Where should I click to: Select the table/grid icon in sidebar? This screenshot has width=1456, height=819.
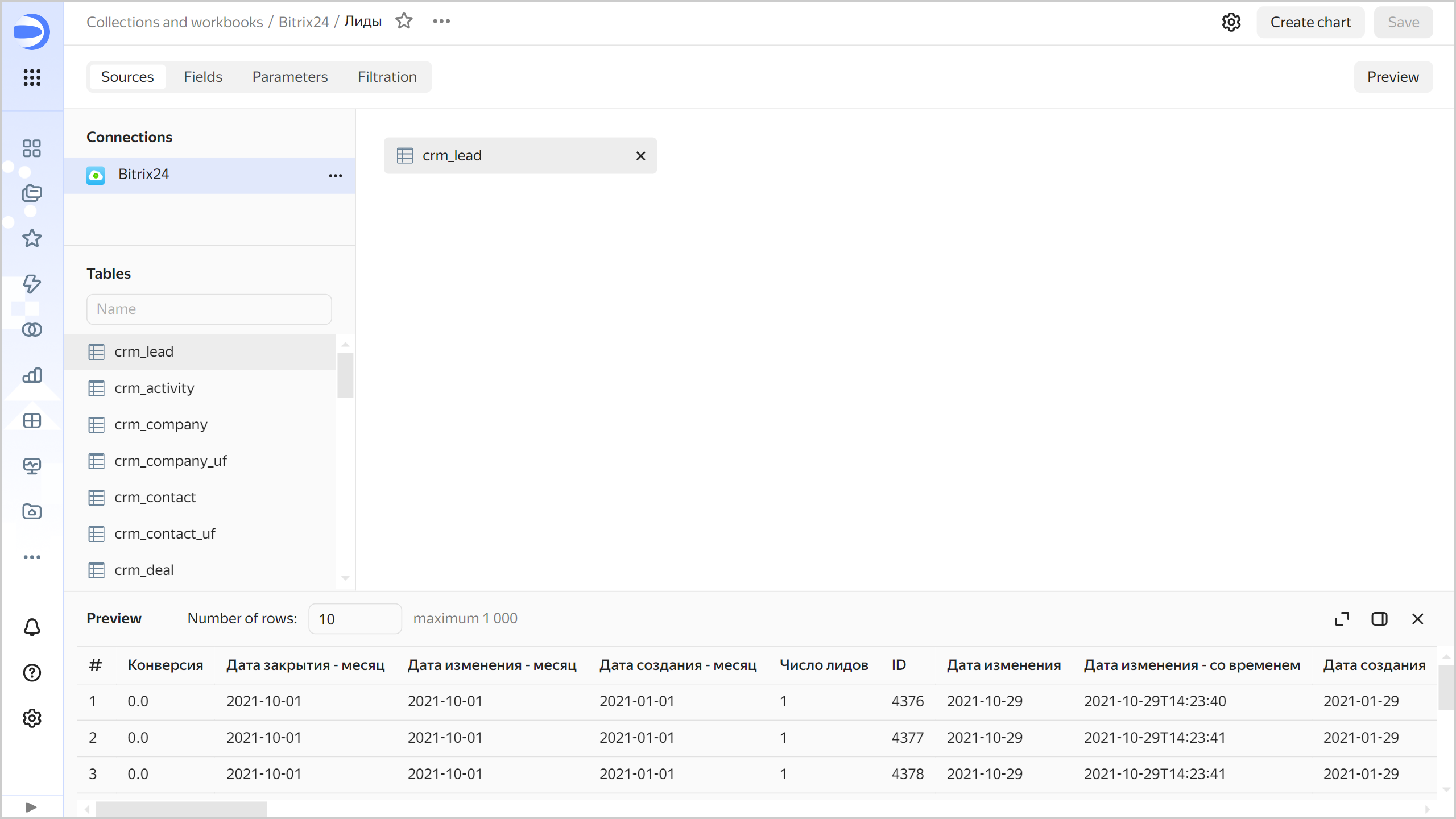pyautogui.click(x=31, y=420)
